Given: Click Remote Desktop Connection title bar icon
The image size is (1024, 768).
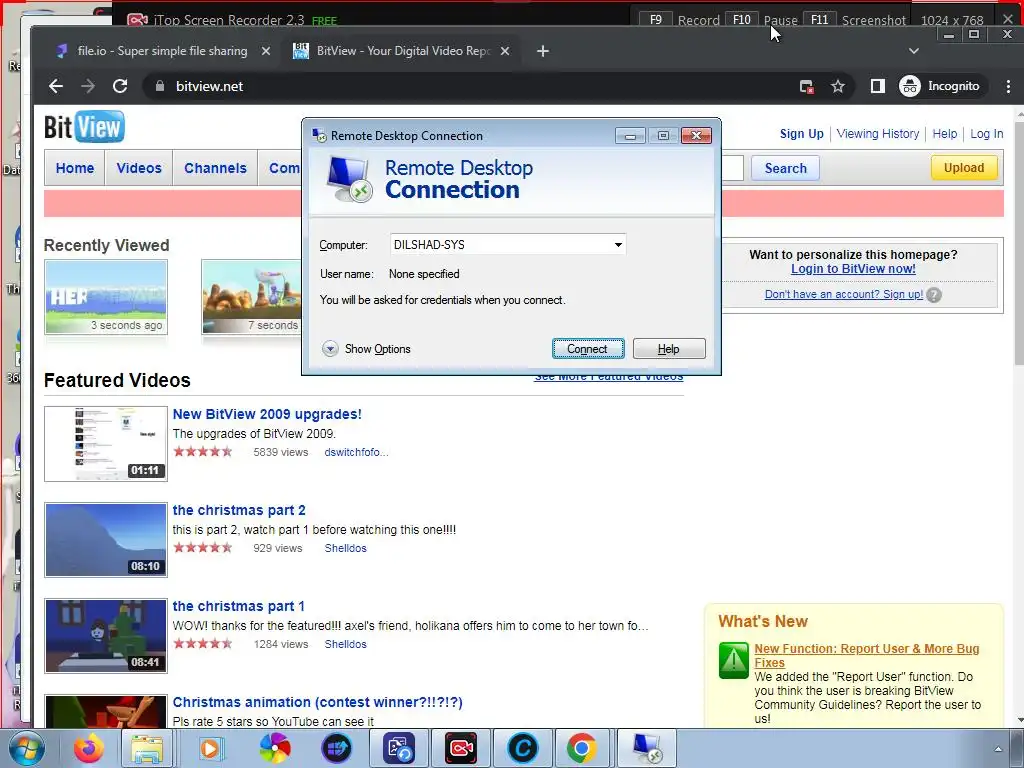Looking at the screenshot, I should click(319, 135).
